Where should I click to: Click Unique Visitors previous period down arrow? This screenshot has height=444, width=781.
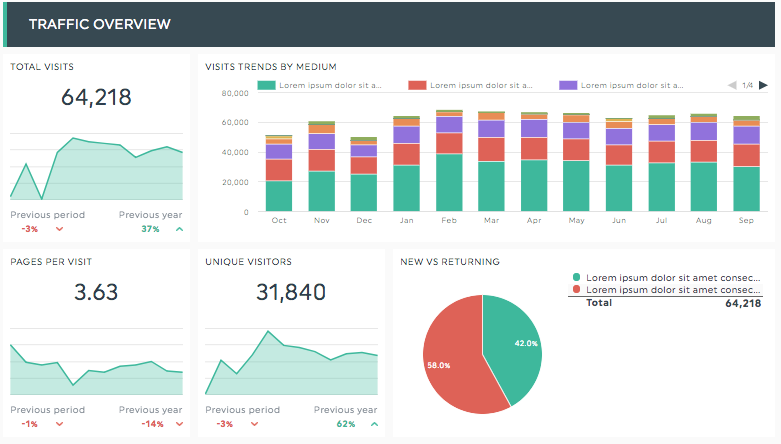255,424
